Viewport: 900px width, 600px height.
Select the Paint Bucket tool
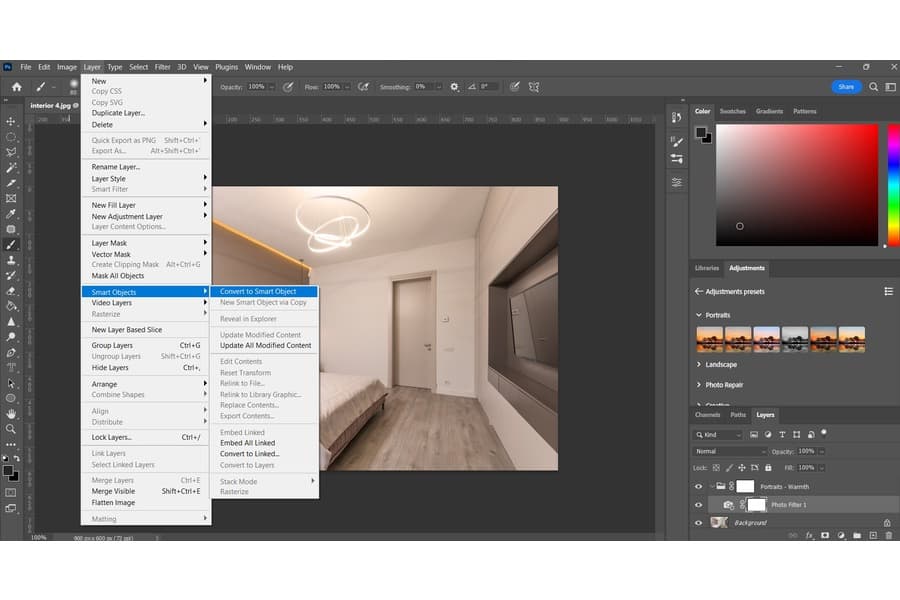click(x=11, y=306)
